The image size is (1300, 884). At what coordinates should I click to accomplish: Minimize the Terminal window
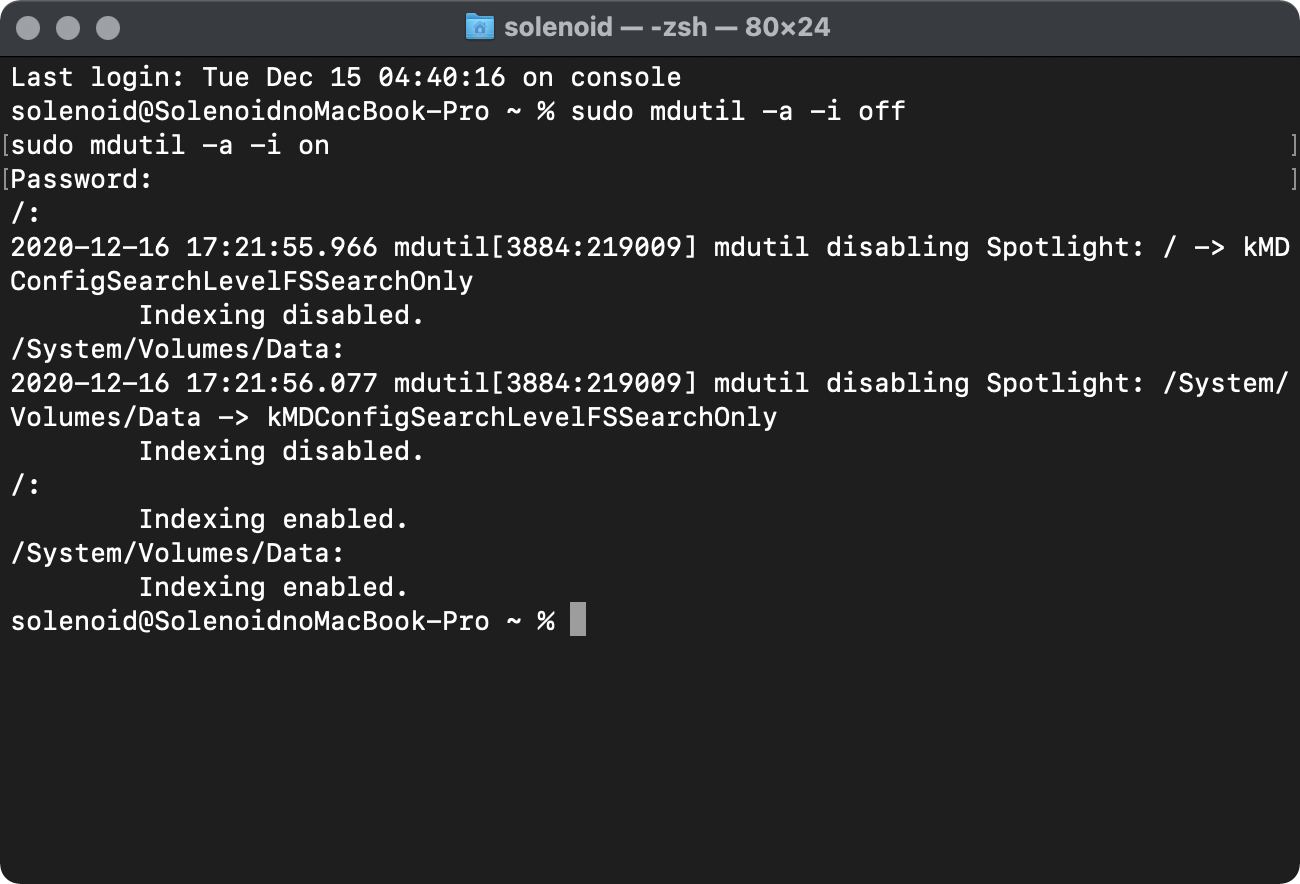click(x=68, y=28)
